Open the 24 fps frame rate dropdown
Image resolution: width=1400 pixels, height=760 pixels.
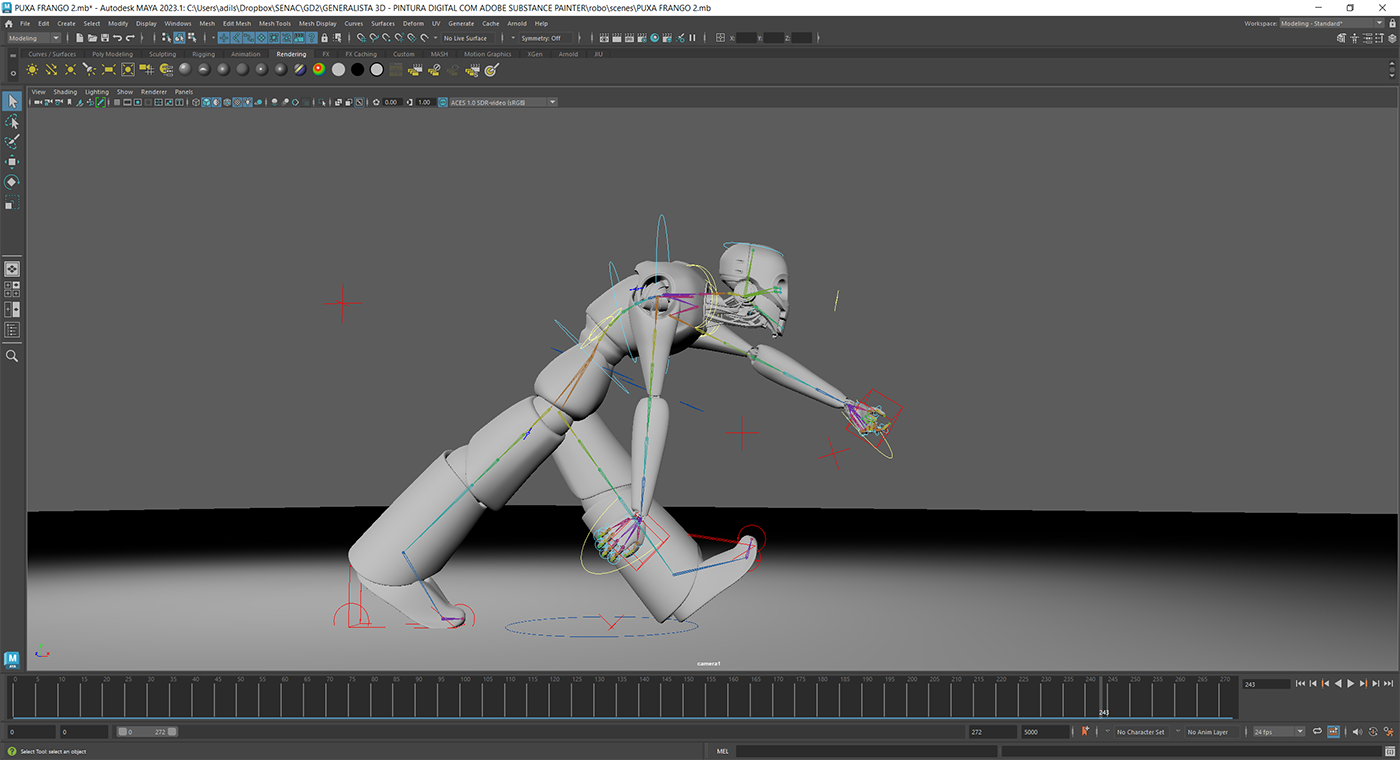pos(1279,732)
